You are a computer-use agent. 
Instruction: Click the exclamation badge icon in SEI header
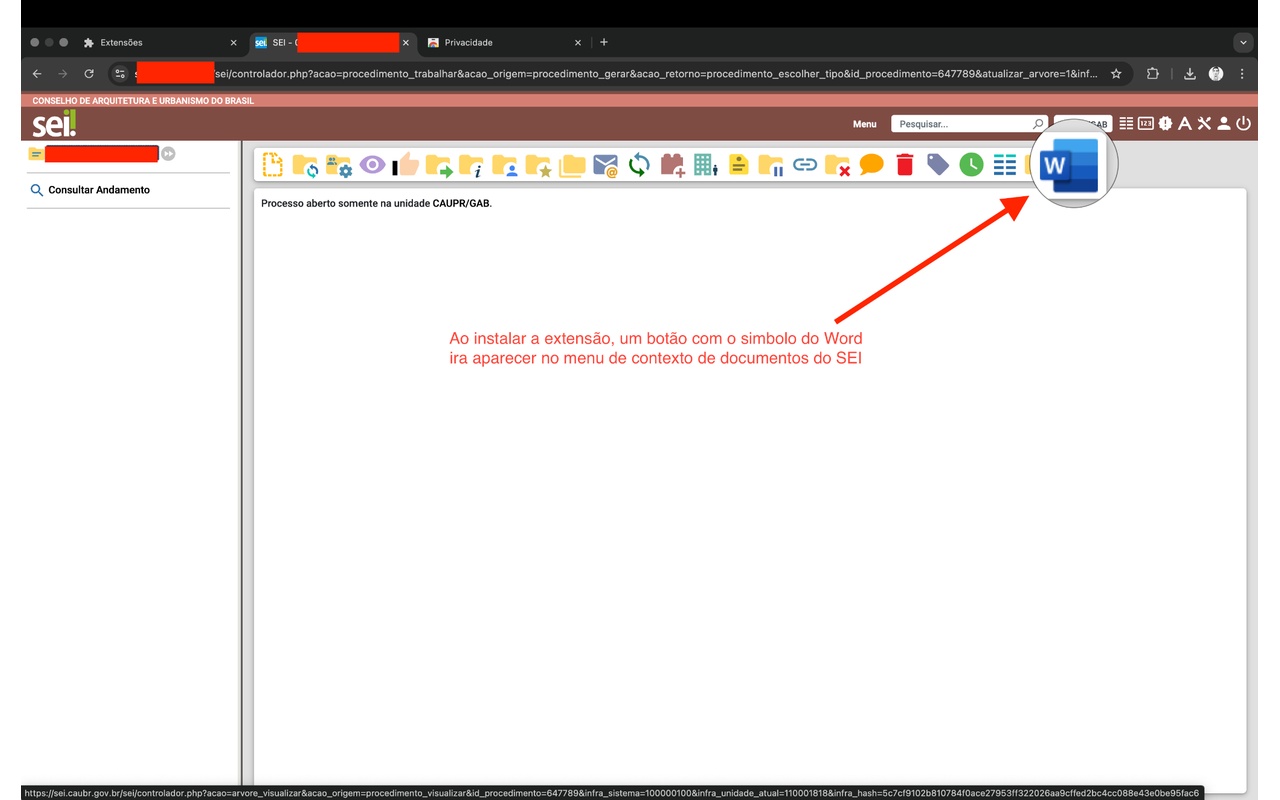1165,124
